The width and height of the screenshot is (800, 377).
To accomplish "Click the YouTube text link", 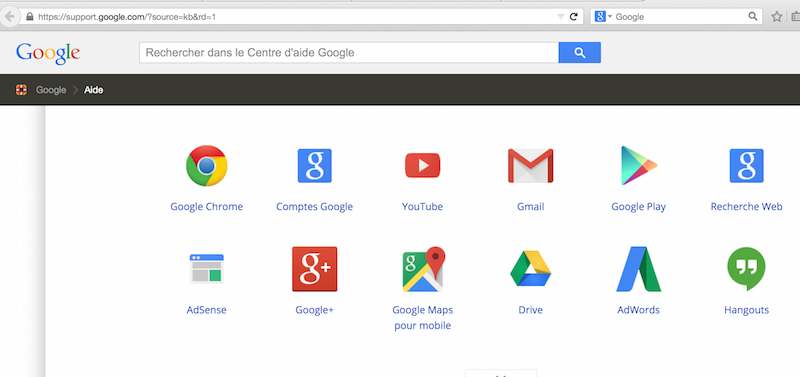I will (422, 207).
